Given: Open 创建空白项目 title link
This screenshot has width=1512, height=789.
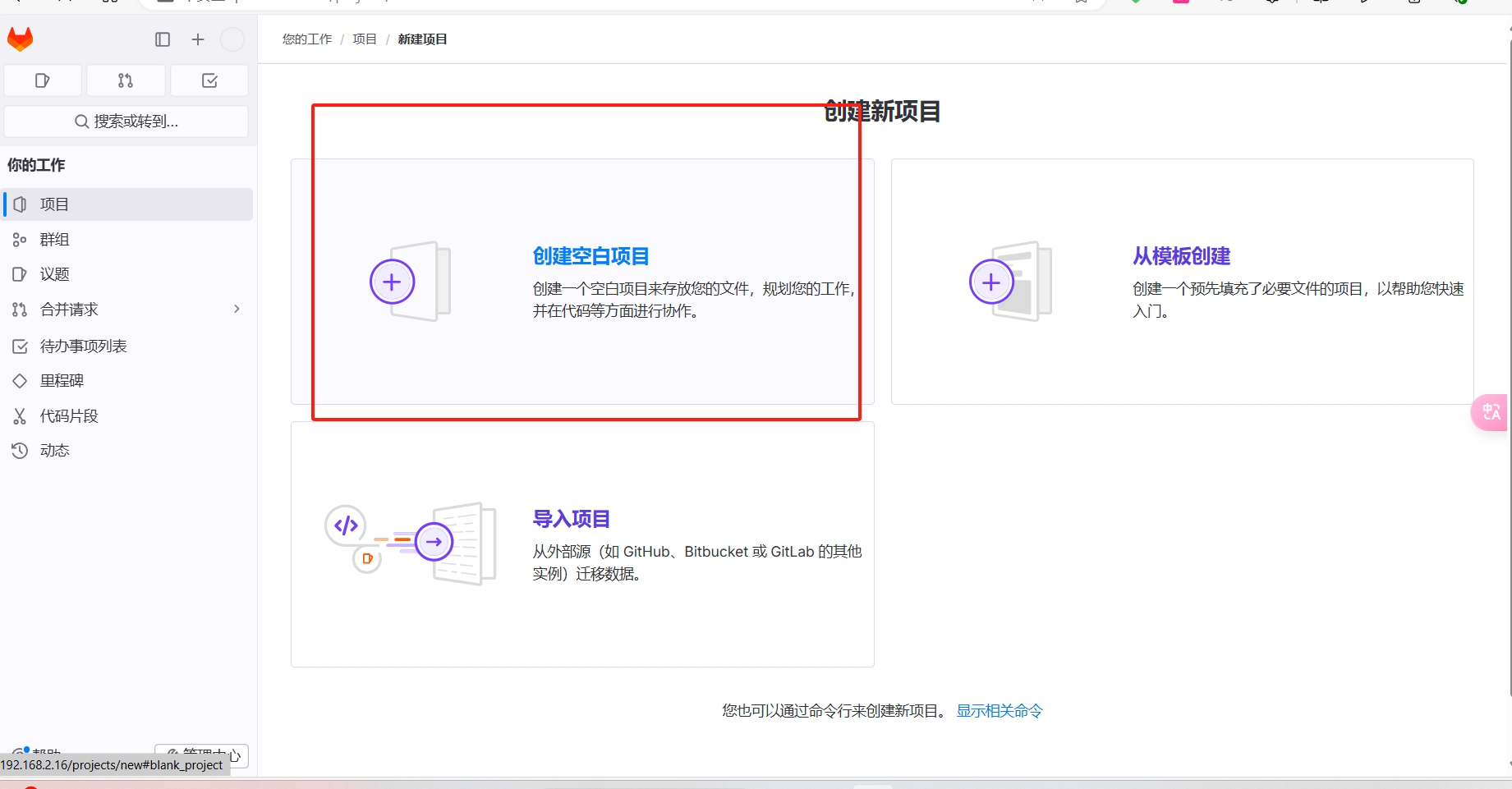Looking at the screenshot, I should [x=591, y=256].
